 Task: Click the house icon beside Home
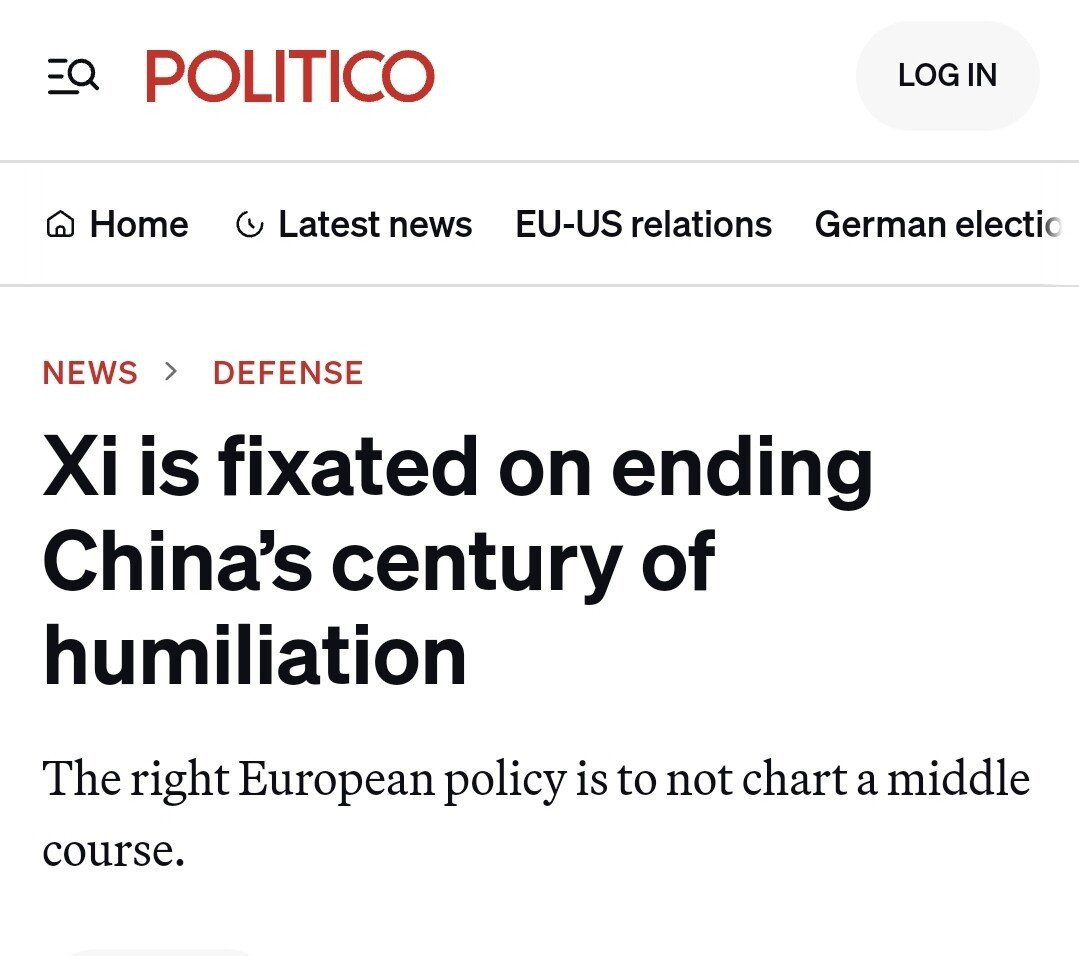[x=60, y=225]
